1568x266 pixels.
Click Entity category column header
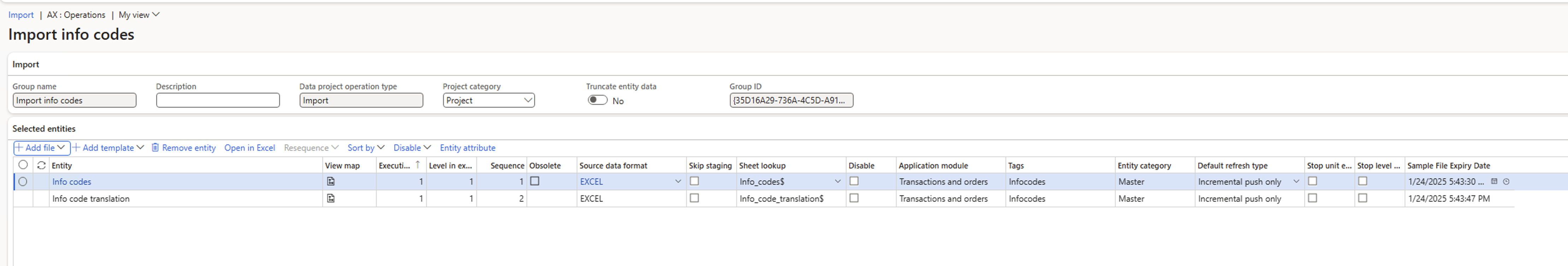tap(1155, 165)
